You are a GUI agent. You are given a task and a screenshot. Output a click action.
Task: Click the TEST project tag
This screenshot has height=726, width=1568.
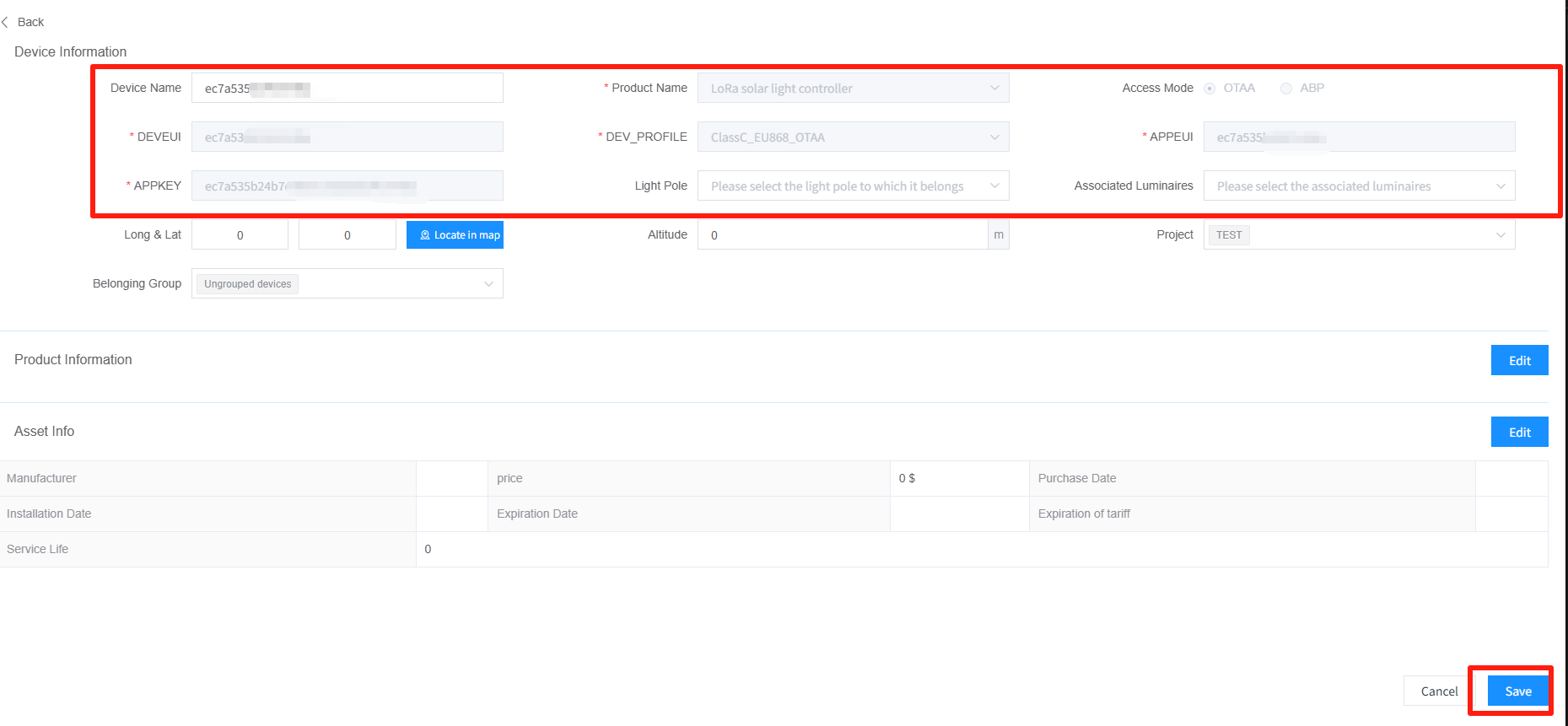coord(1228,235)
